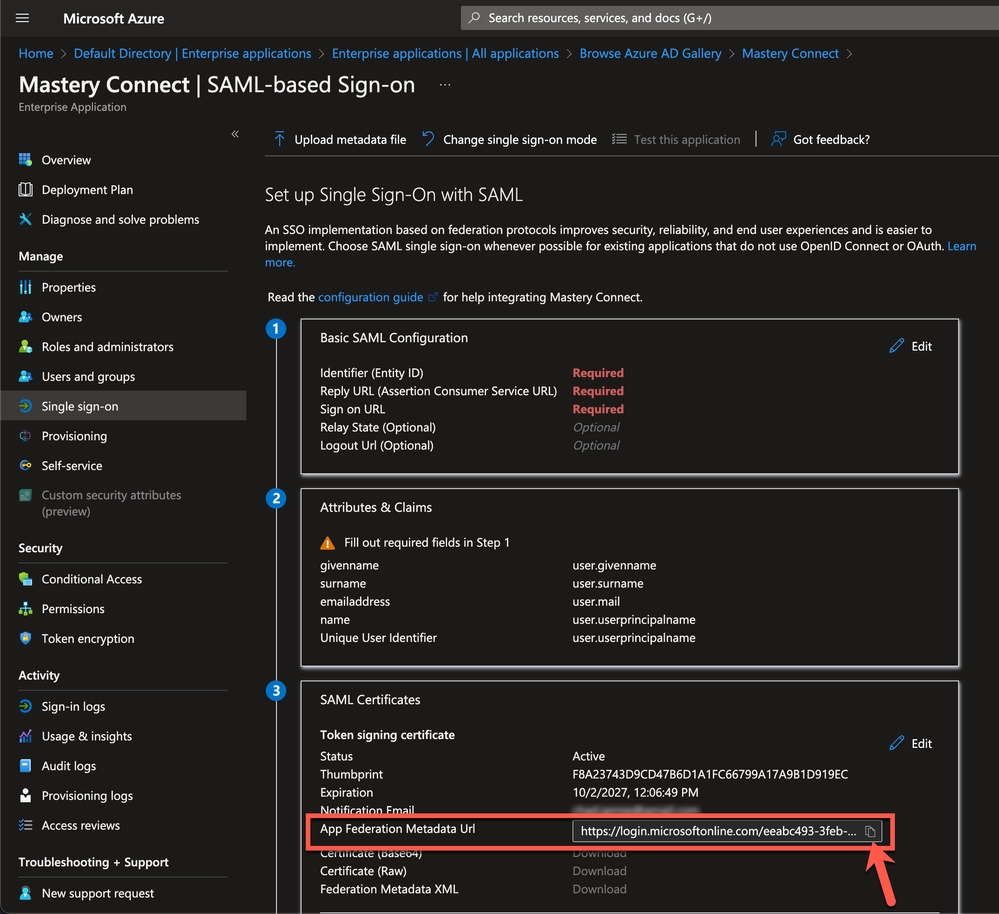999x914 pixels.
Task: Go to Overview in the sidebar
Action: tap(66, 160)
